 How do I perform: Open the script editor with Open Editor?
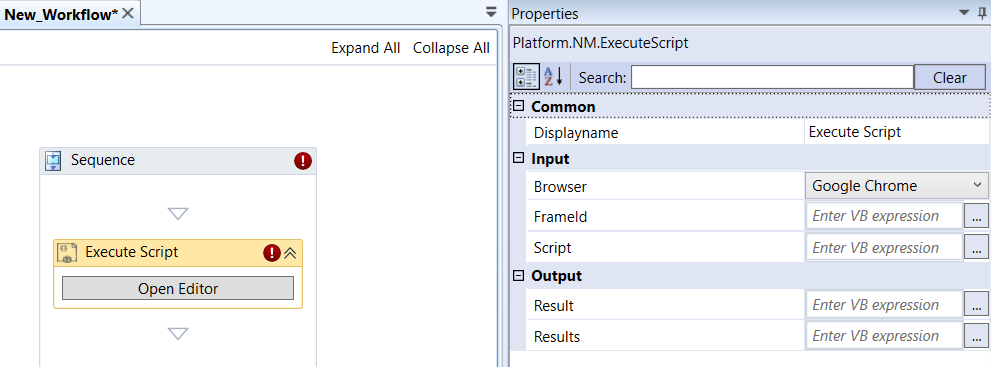point(178,289)
